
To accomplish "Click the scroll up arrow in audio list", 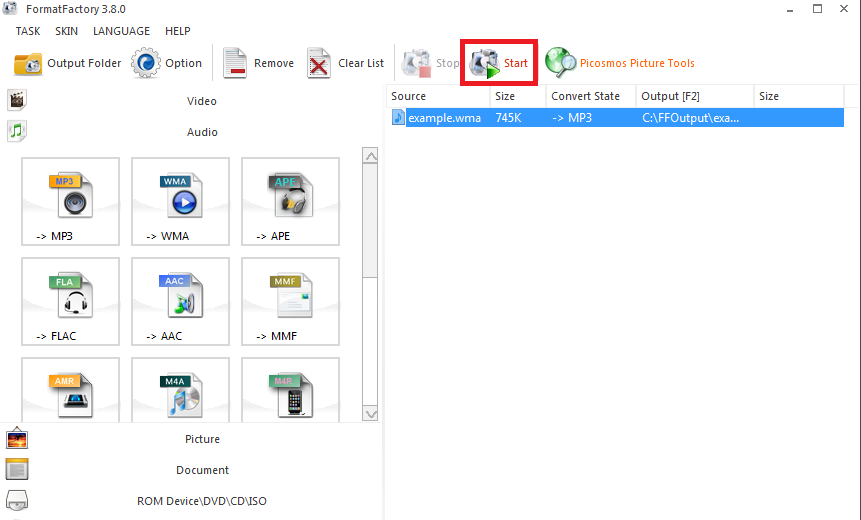I will point(371,156).
